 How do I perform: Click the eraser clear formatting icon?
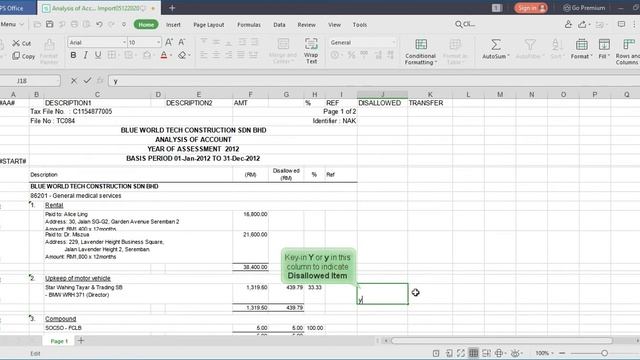tap(182, 55)
